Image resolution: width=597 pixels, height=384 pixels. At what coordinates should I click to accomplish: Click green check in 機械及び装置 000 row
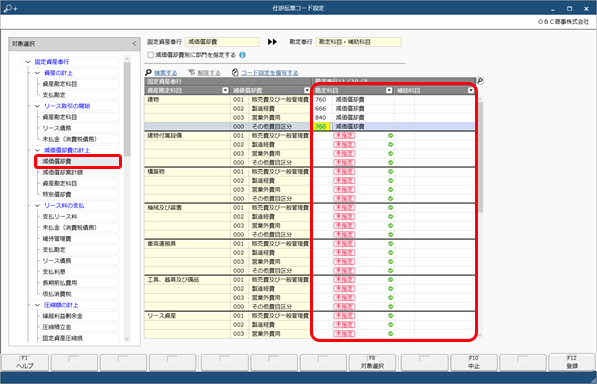tap(390, 235)
